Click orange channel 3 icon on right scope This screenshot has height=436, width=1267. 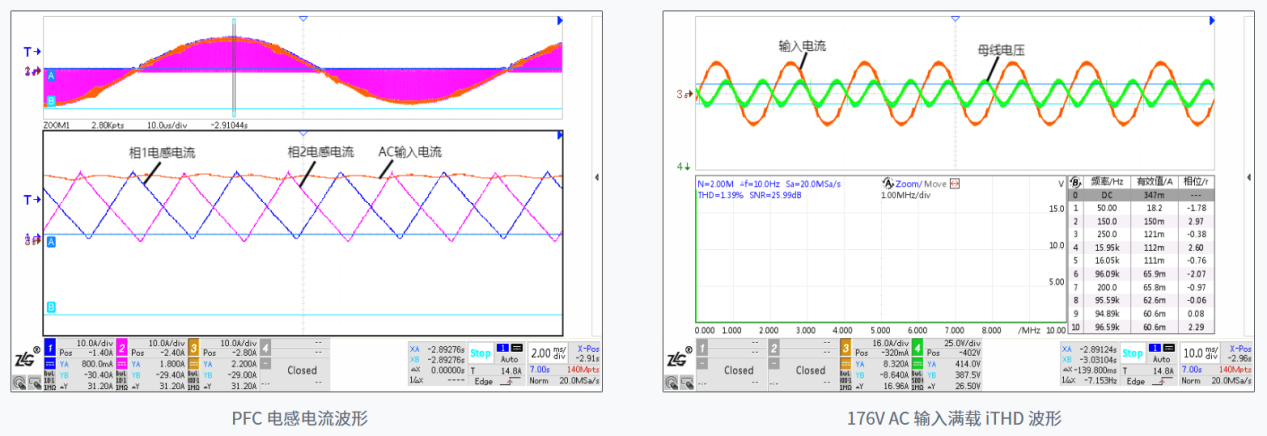(x=845, y=347)
